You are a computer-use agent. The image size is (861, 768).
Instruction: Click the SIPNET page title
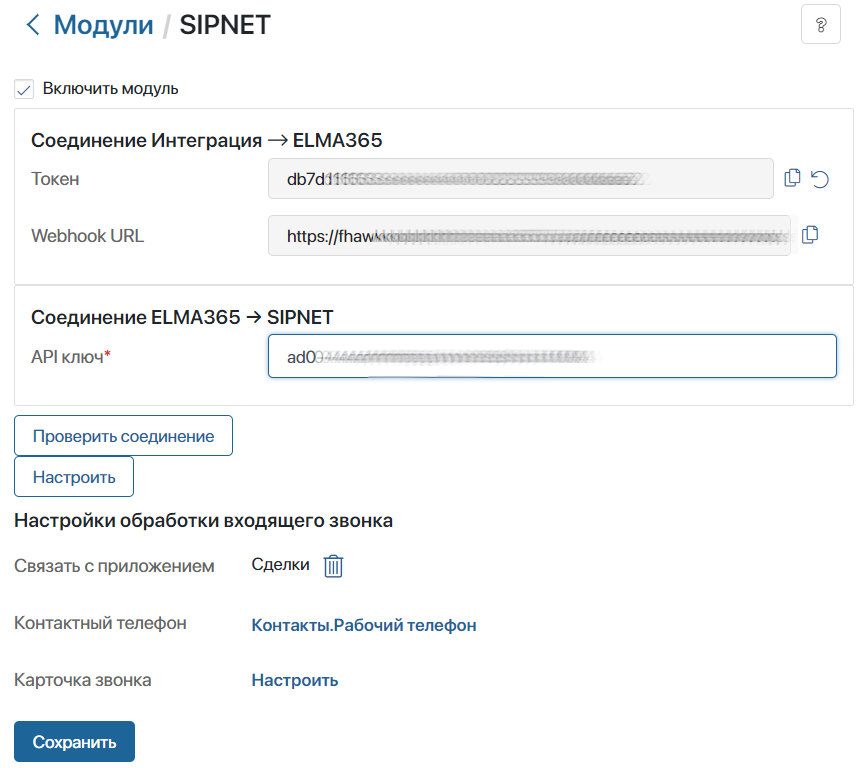(x=225, y=25)
